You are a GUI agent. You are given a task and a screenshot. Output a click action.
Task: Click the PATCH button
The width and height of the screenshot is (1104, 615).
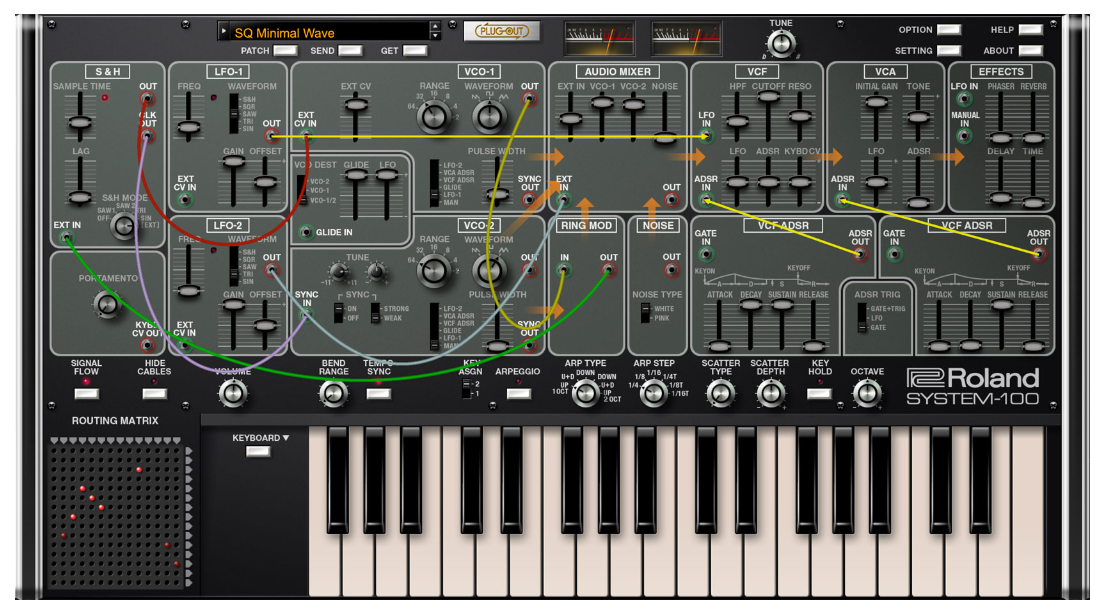pyautogui.click(x=285, y=50)
